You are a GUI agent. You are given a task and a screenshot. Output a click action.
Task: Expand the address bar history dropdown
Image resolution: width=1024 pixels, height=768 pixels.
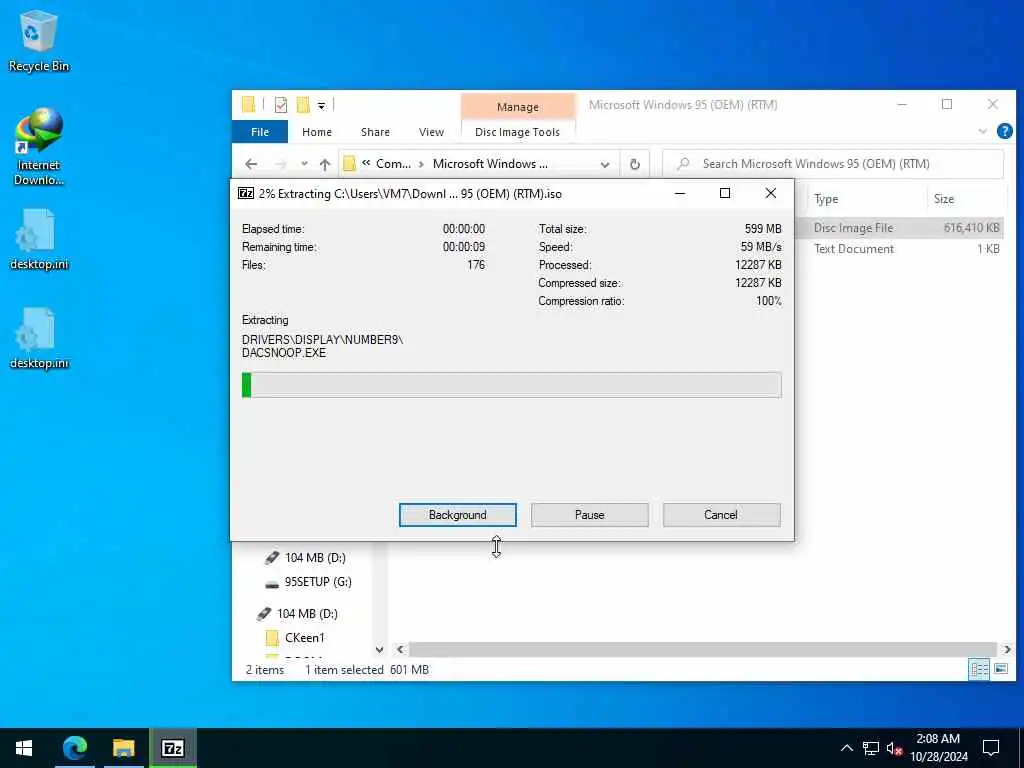coord(605,165)
